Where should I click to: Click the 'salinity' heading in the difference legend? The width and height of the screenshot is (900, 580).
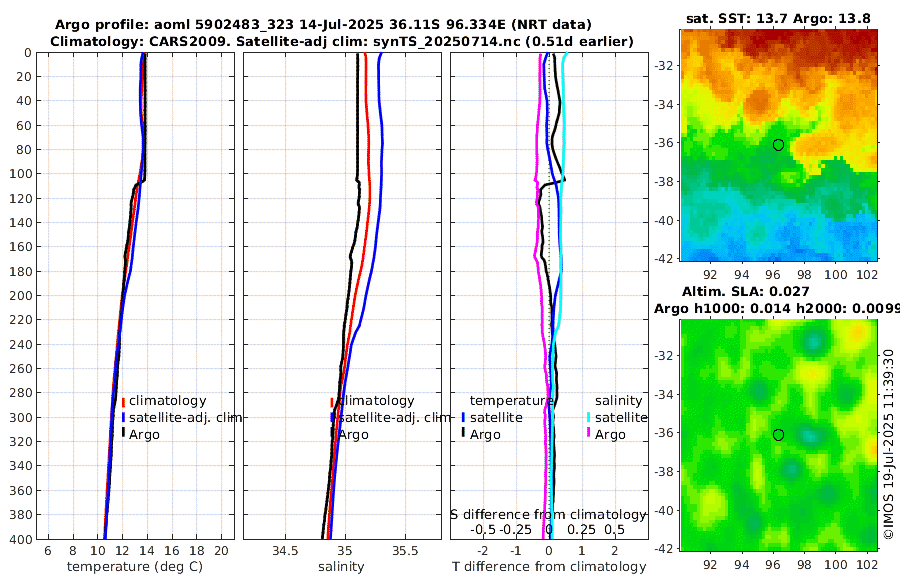619,401
